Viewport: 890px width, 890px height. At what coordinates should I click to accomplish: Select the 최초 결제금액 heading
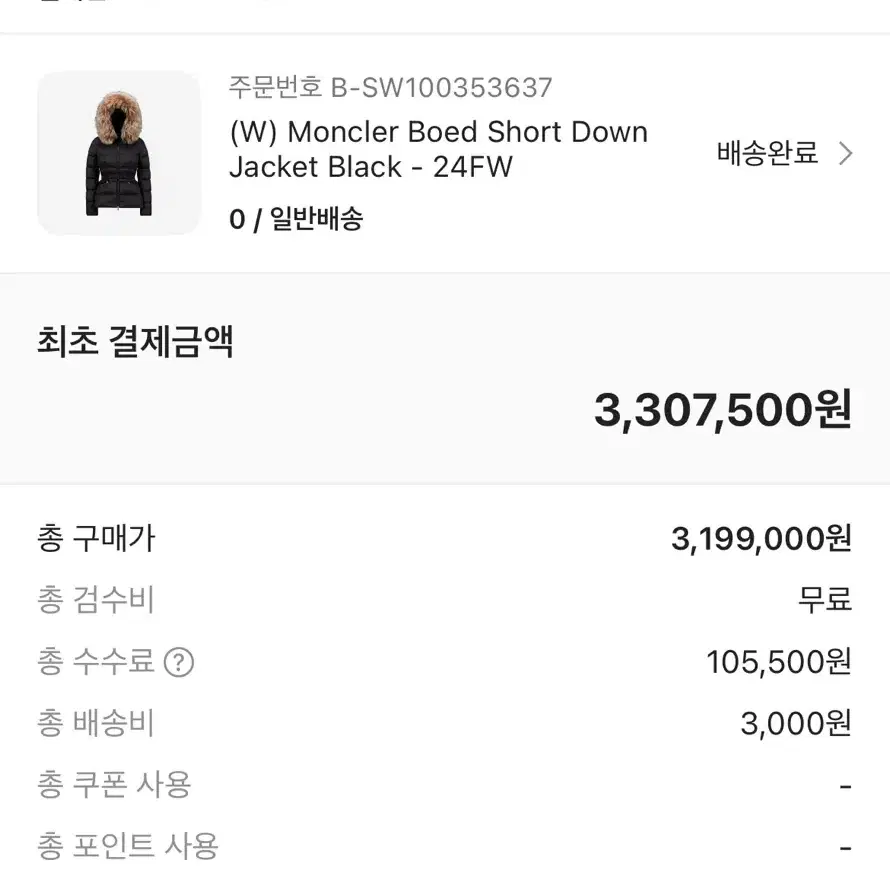(135, 342)
